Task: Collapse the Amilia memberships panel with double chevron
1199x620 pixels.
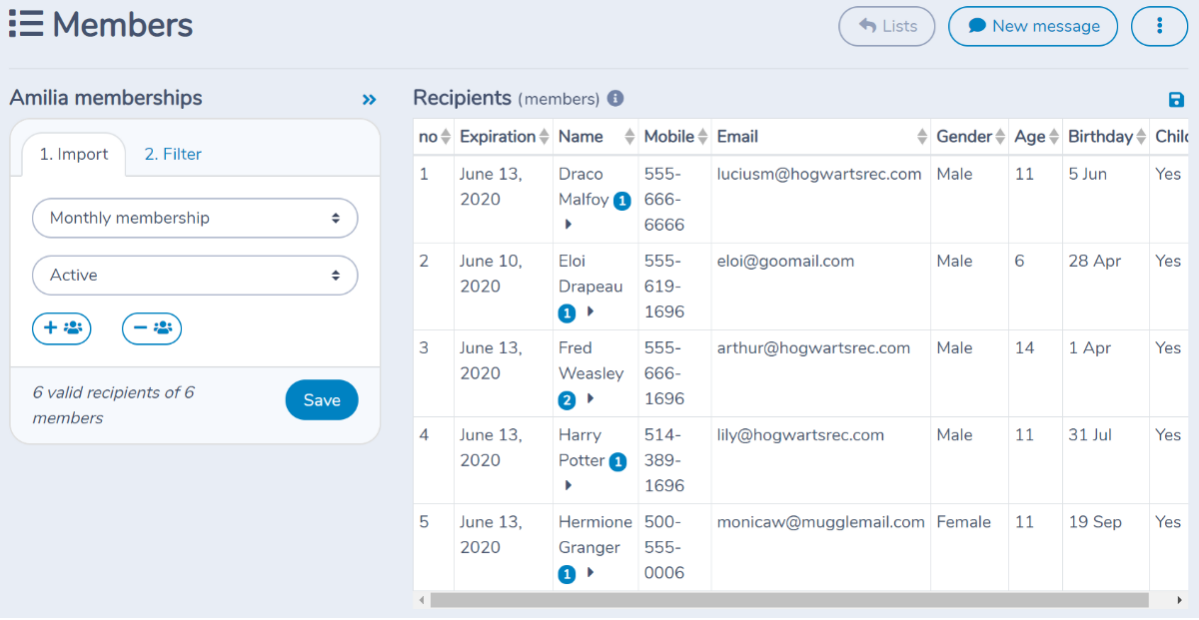Action: coord(369,99)
